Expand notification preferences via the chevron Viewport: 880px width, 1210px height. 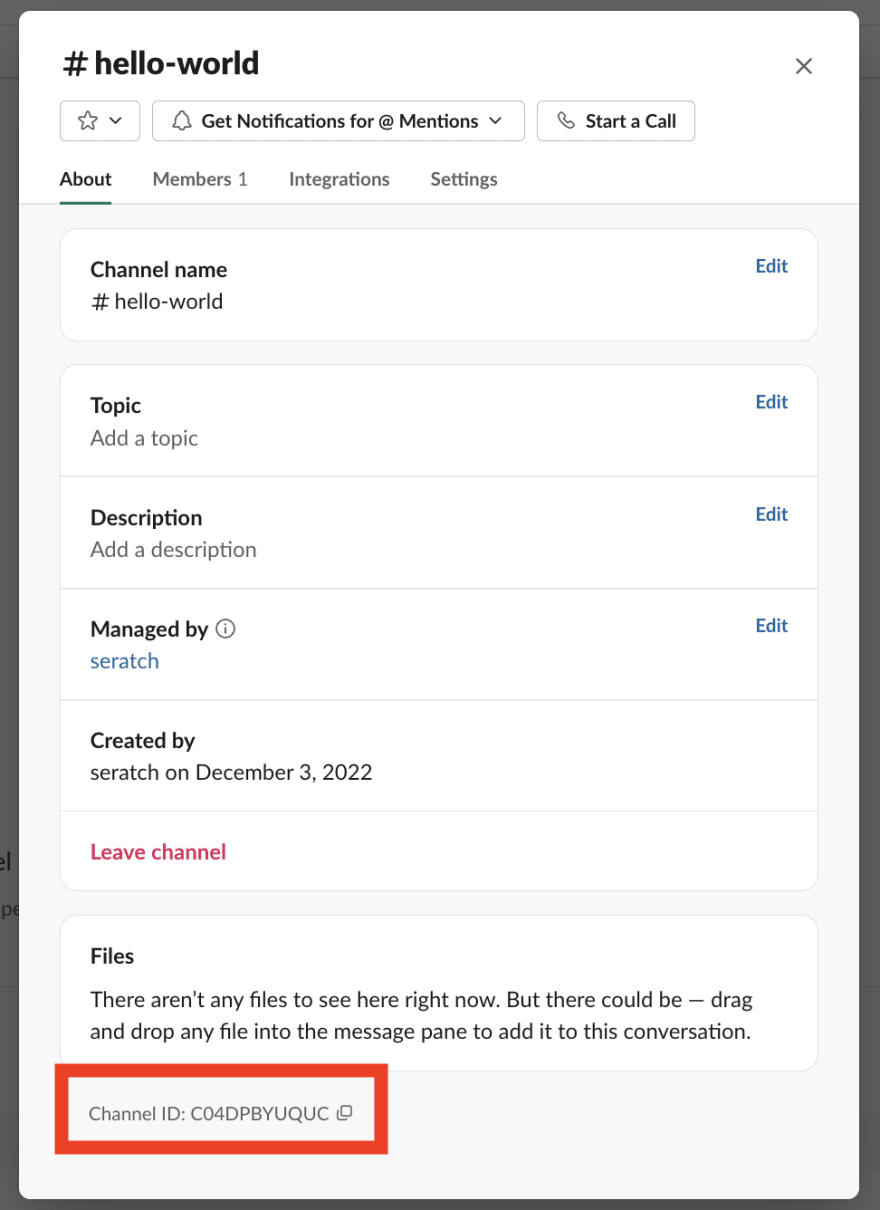pos(495,120)
